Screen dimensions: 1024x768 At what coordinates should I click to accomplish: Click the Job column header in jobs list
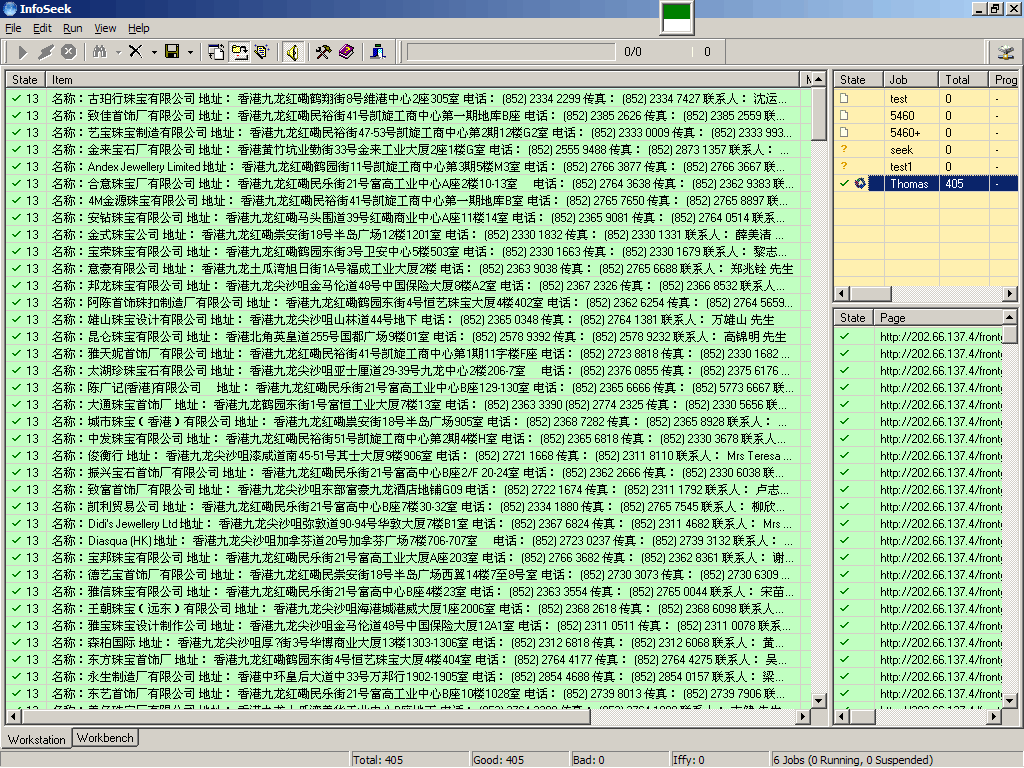tap(910, 79)
